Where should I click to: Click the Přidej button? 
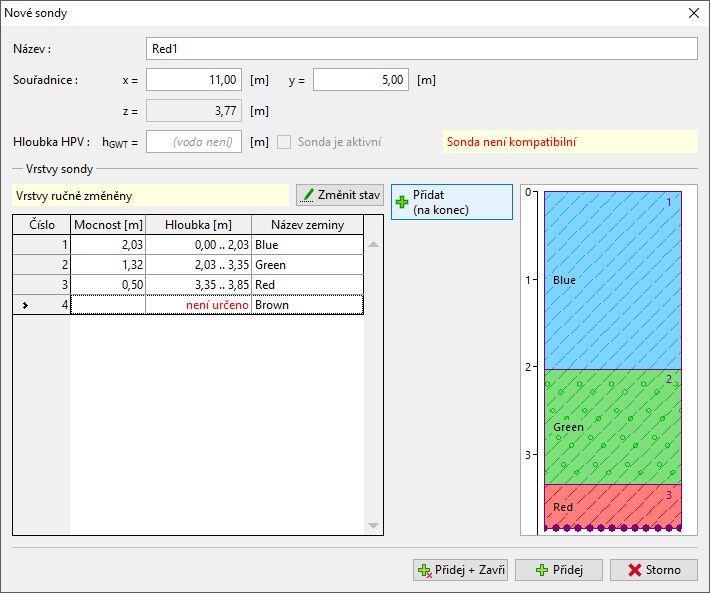(559, 570)
